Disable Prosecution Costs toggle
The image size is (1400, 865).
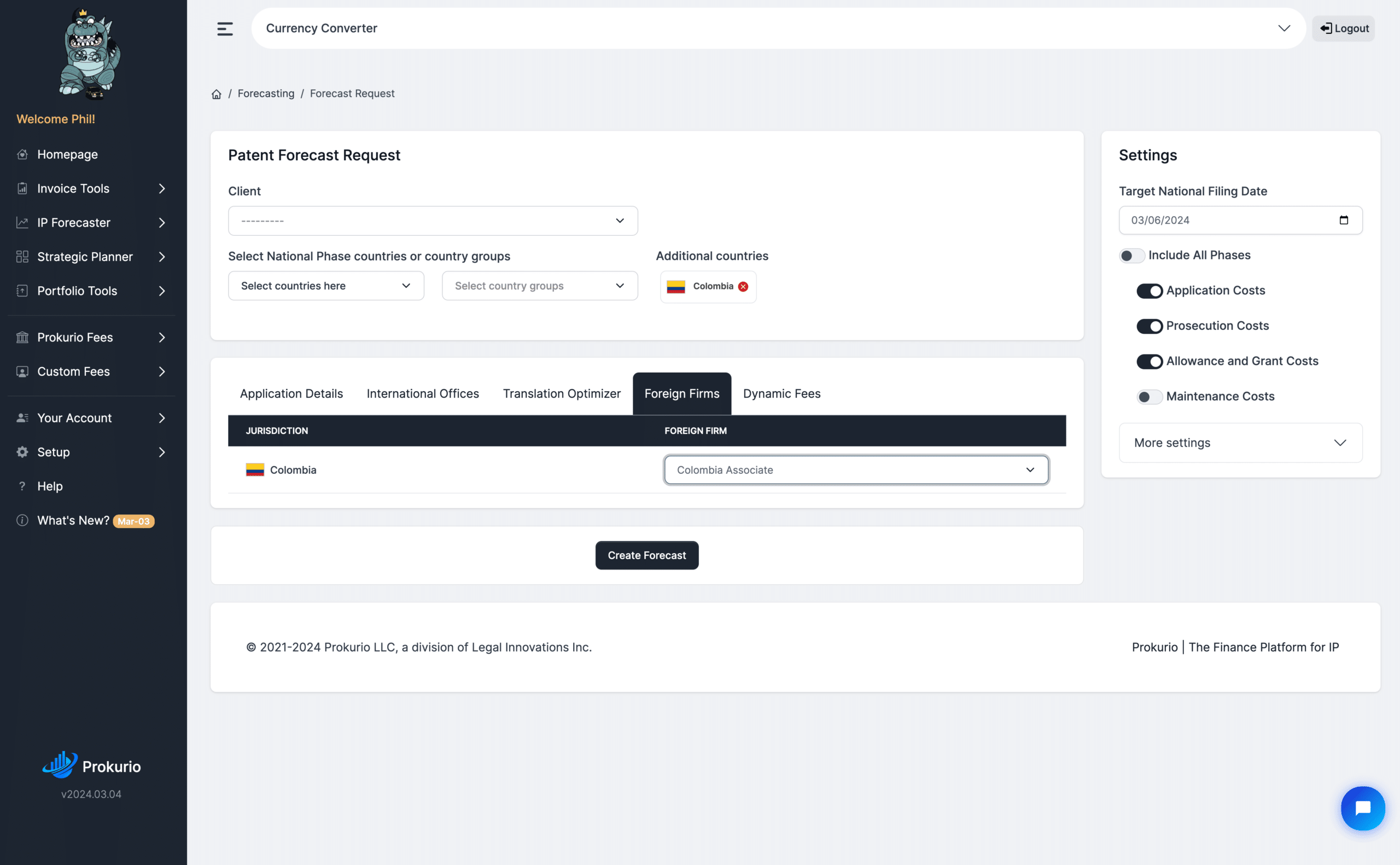click(x=1149, y=326)
